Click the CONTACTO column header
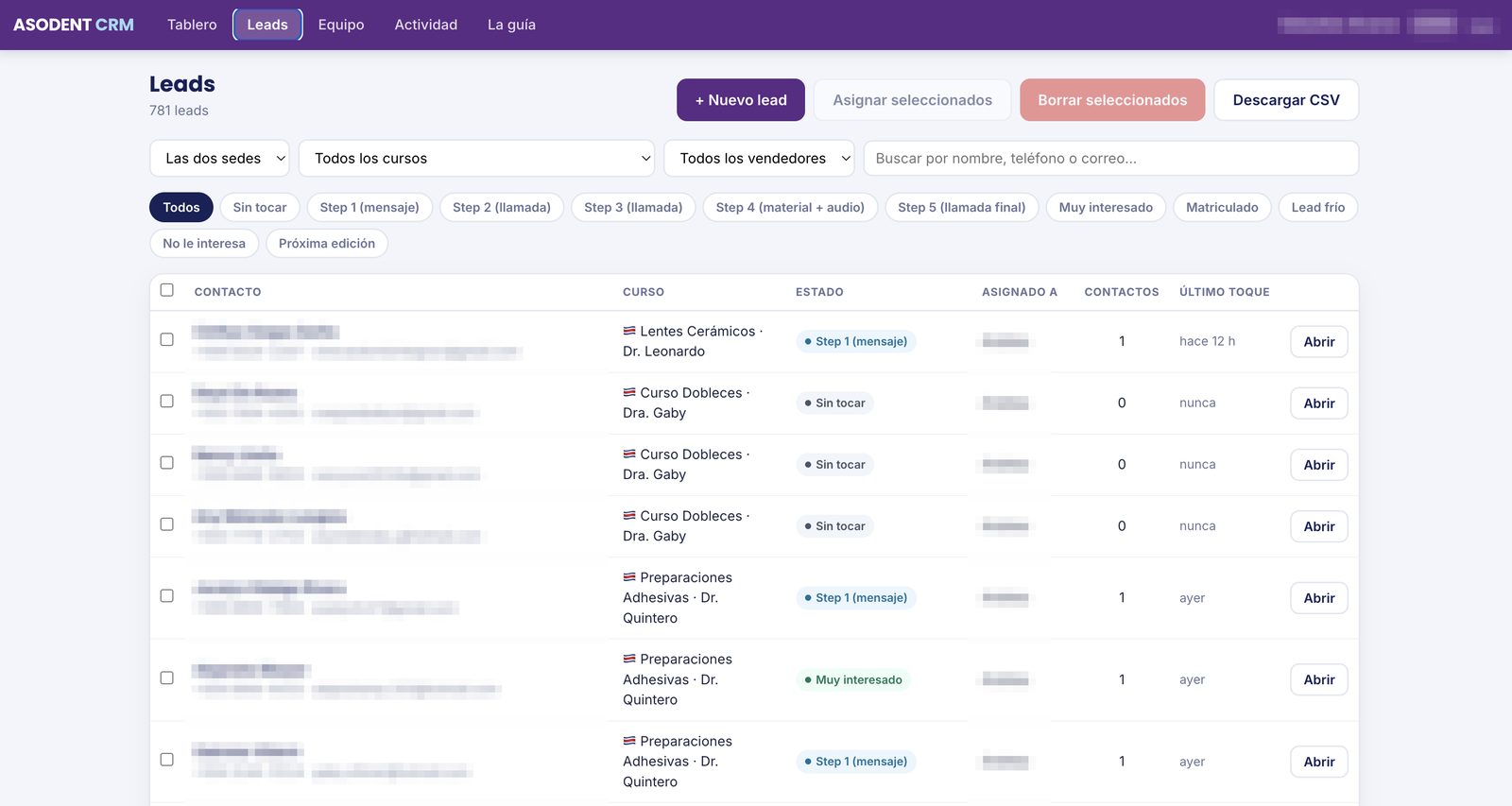This screenshot has width=1512, height=806. pos(228,292)
